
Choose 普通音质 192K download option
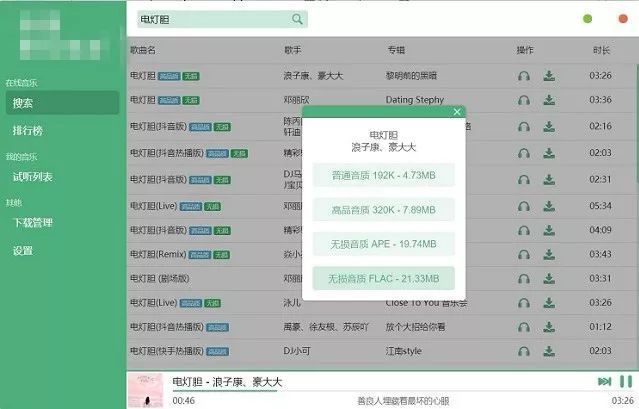[383, 175]
